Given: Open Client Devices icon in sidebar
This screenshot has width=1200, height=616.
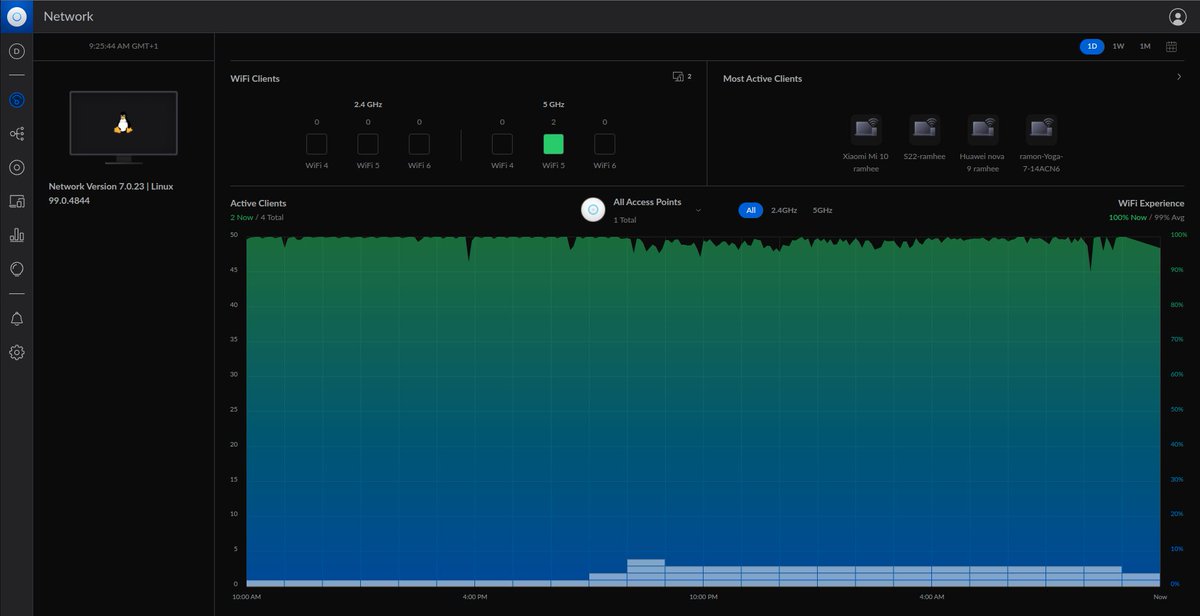Looking at the screenshot, I should [16, 201].
